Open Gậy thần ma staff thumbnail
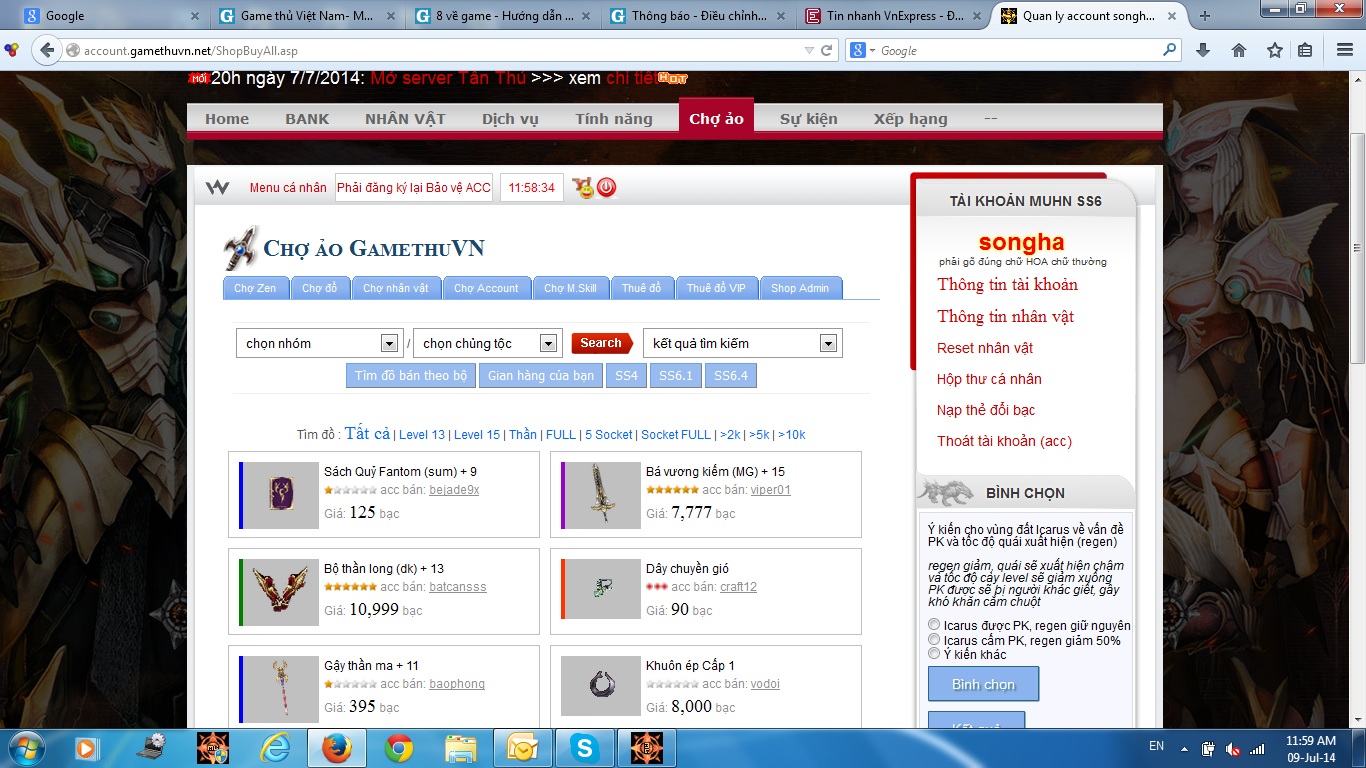1366x768 pixels. click(281, 688)
